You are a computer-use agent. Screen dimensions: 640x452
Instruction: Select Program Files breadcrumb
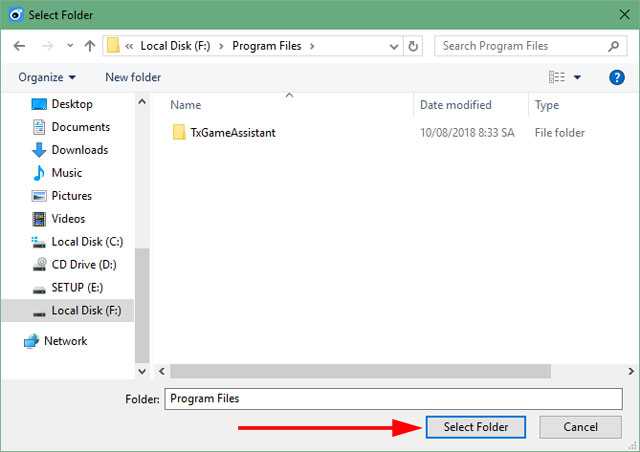pos(267,46)
